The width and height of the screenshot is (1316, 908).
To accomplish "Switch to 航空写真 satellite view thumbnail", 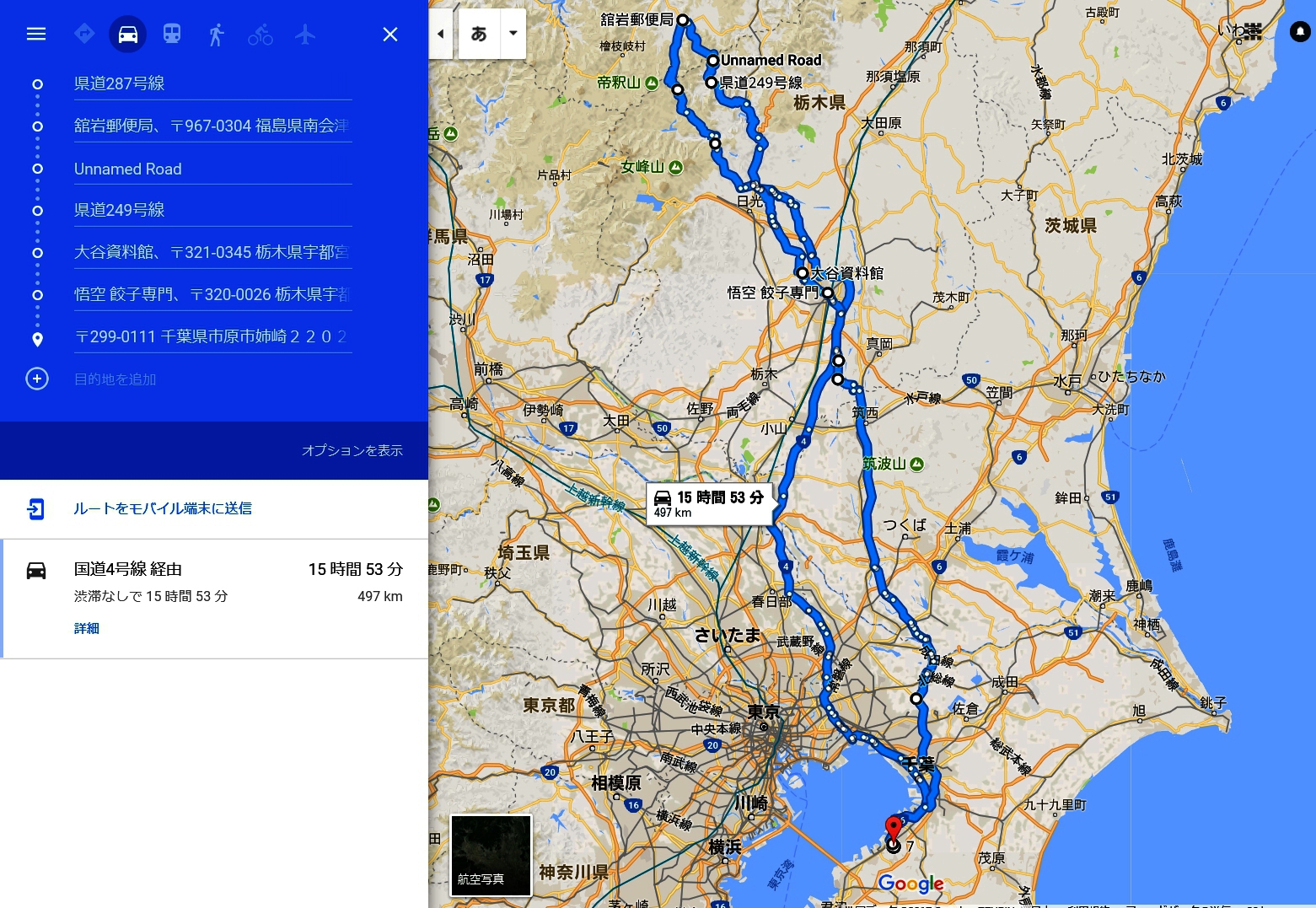I will click(491, 854).
